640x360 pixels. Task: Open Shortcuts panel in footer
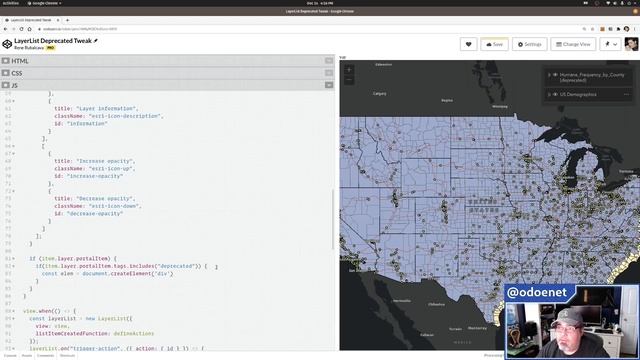pyautogui.click(x=67, y=356)
